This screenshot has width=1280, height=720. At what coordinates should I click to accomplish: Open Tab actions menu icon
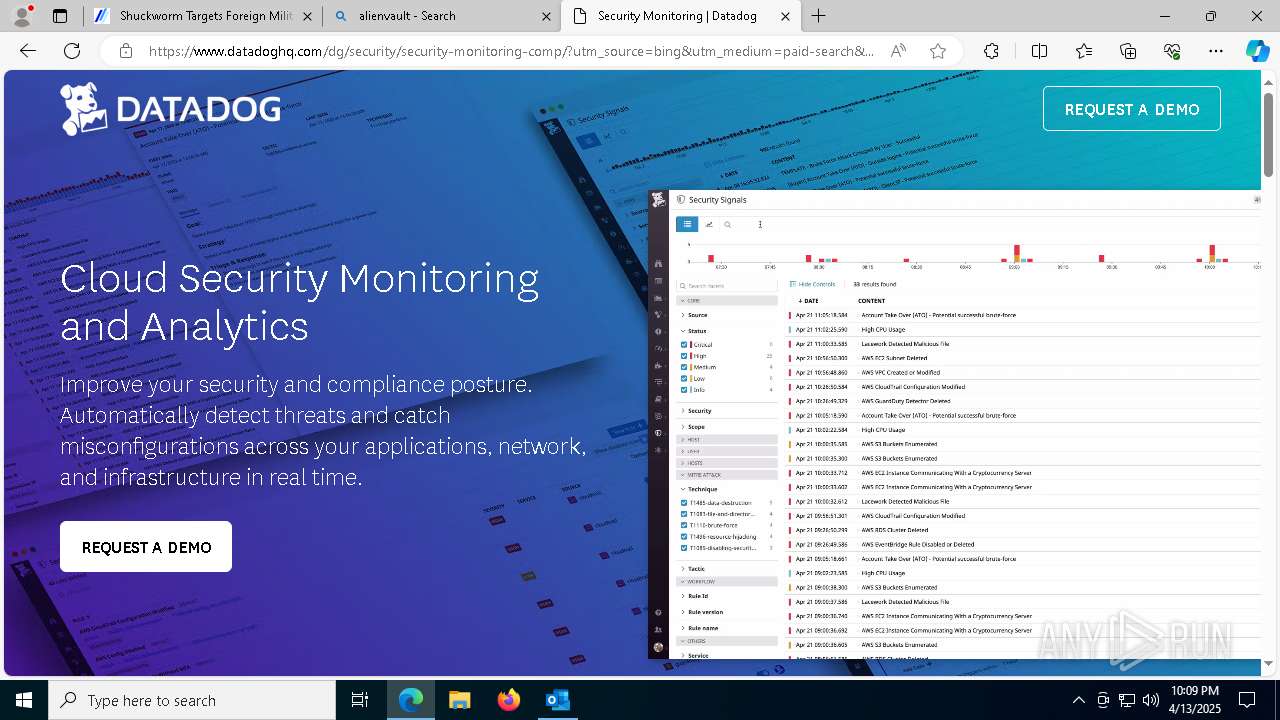pos(60,16)
